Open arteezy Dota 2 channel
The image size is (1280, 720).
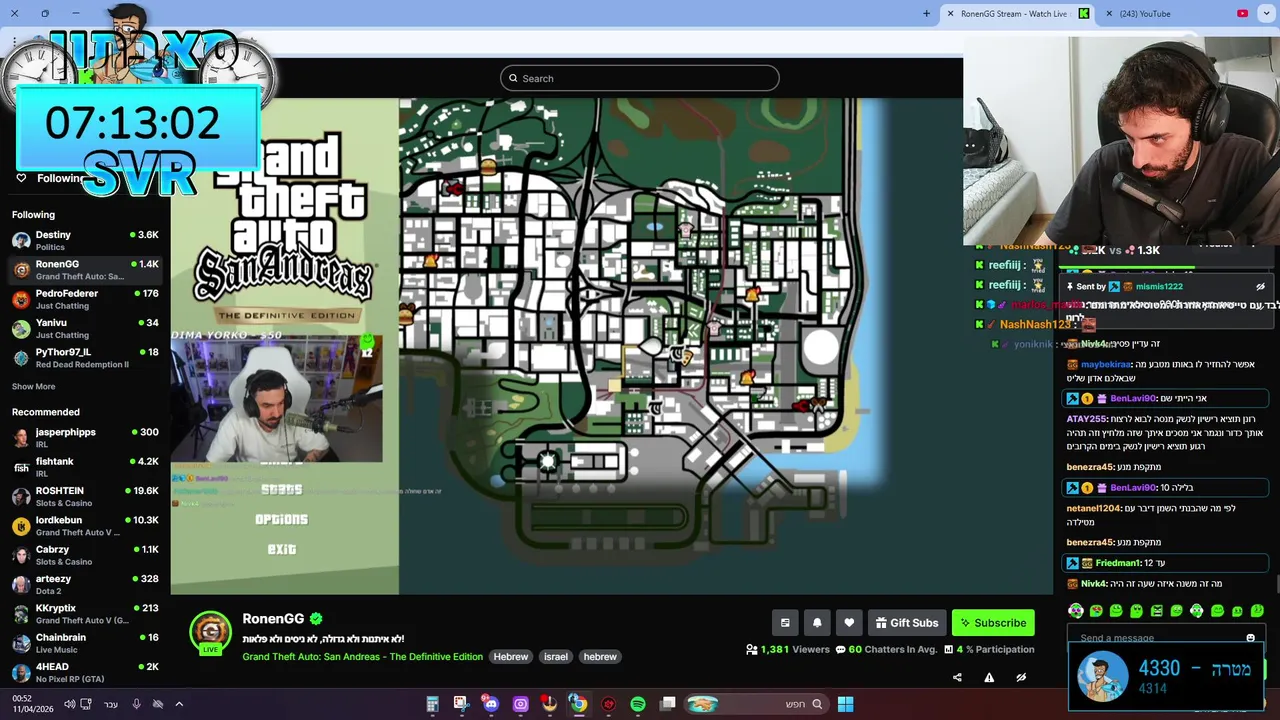tap(85, 584)
